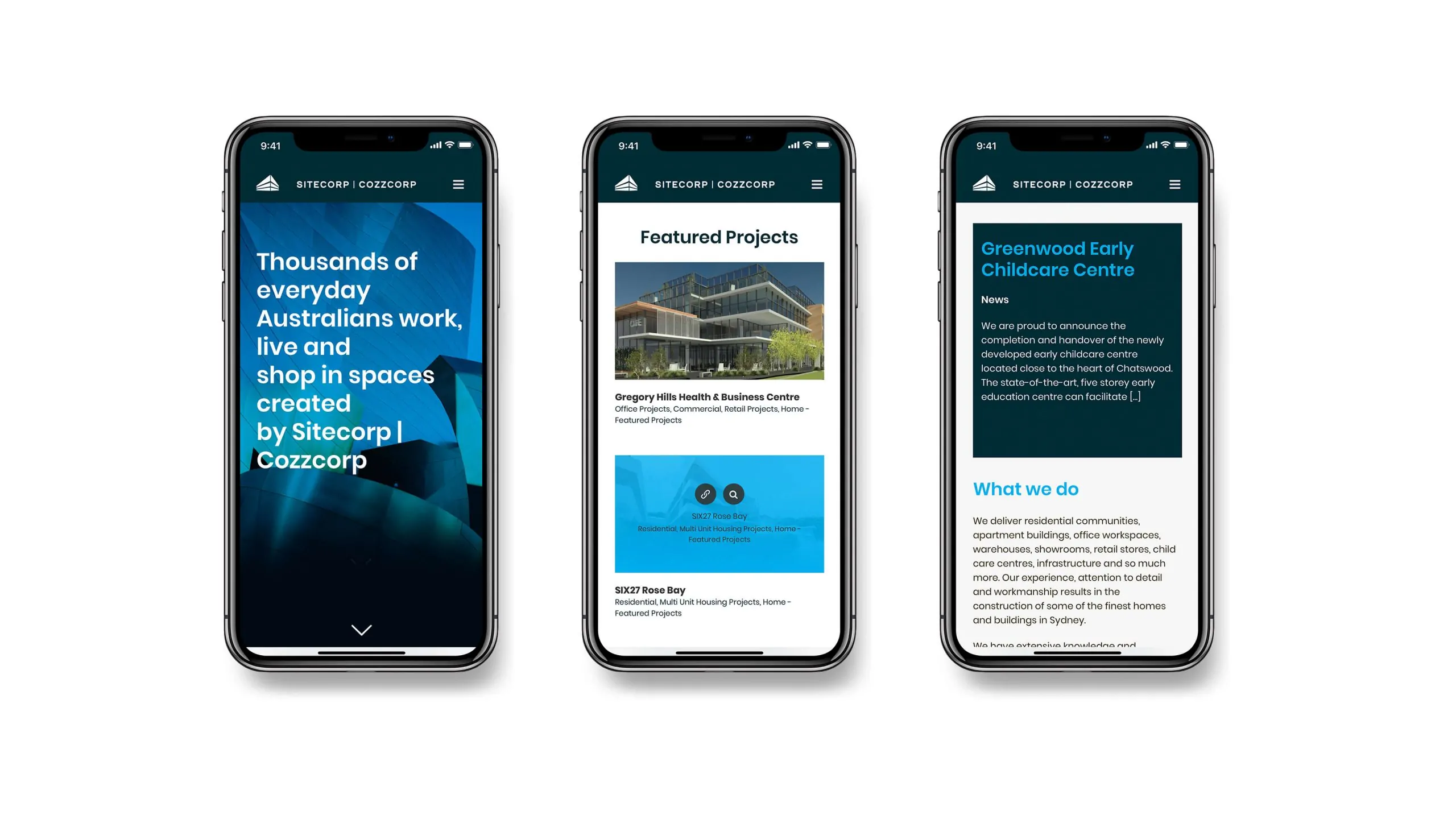Click Gregory Hills Health & Business Centre thumbnail
Image resolution: width=1456 pixels, height=819 pixels.
[x=718, y=320]
